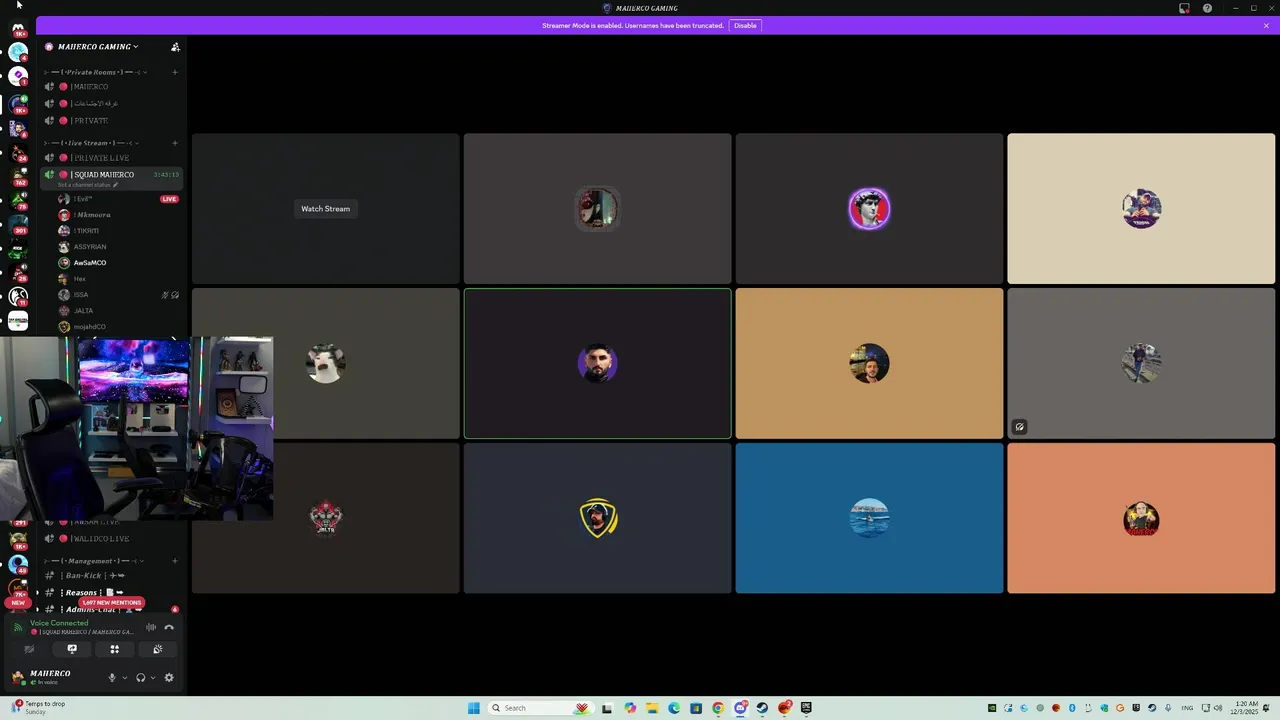
Task: Open the soundboard from voice panel
Action: pyautogui.click(x=158, y=650)
